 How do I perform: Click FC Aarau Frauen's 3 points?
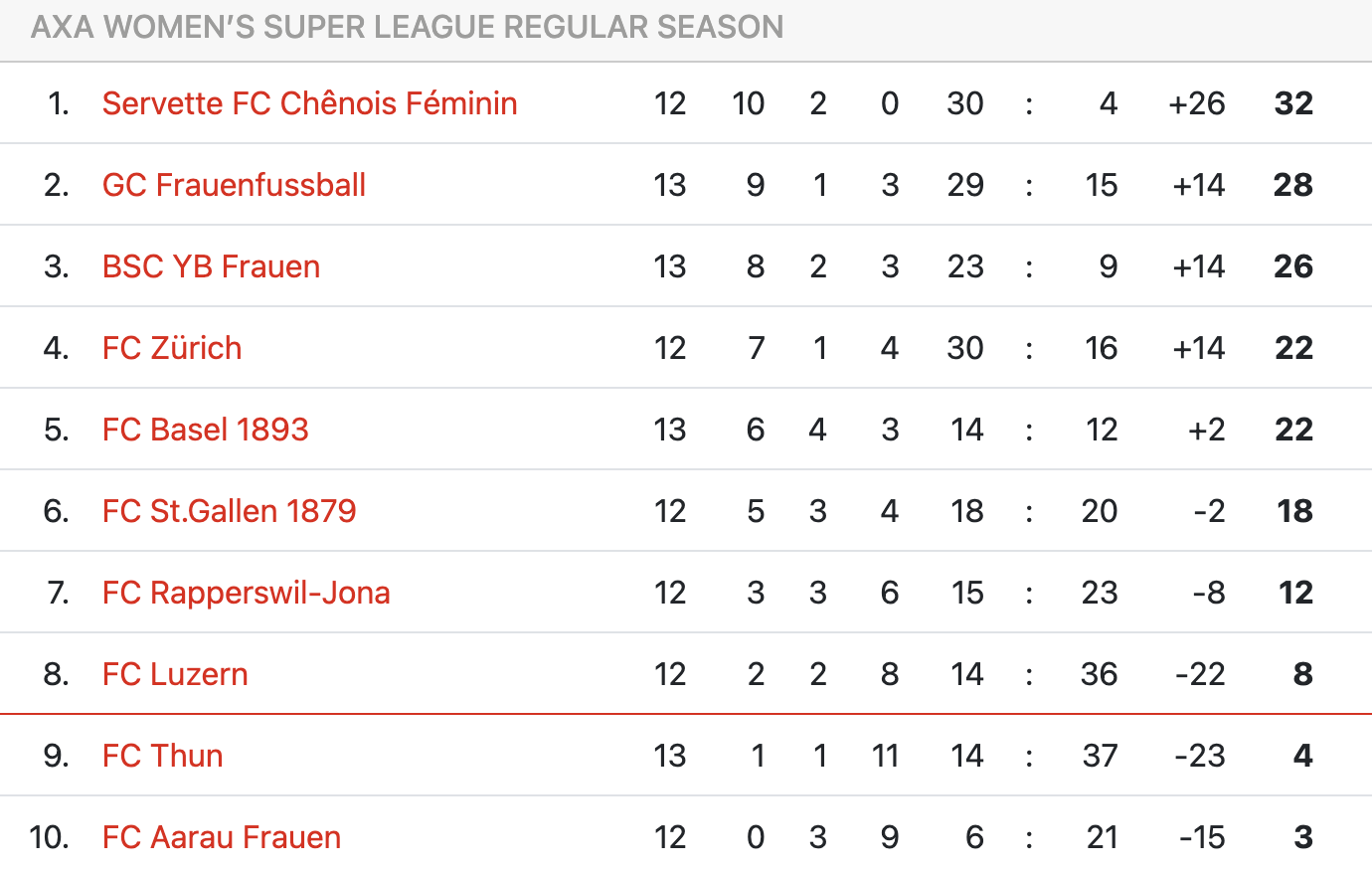tap(1303, 837)
